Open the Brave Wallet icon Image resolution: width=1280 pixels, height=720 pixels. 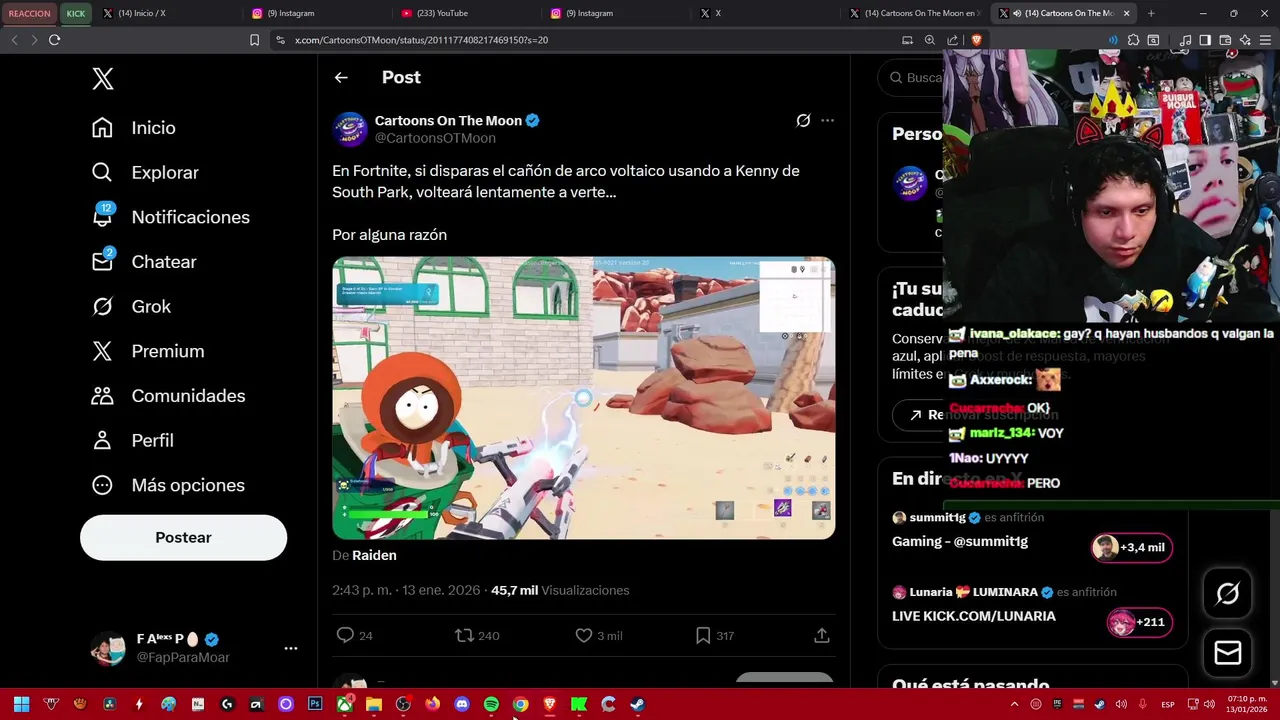[1225, 40]
